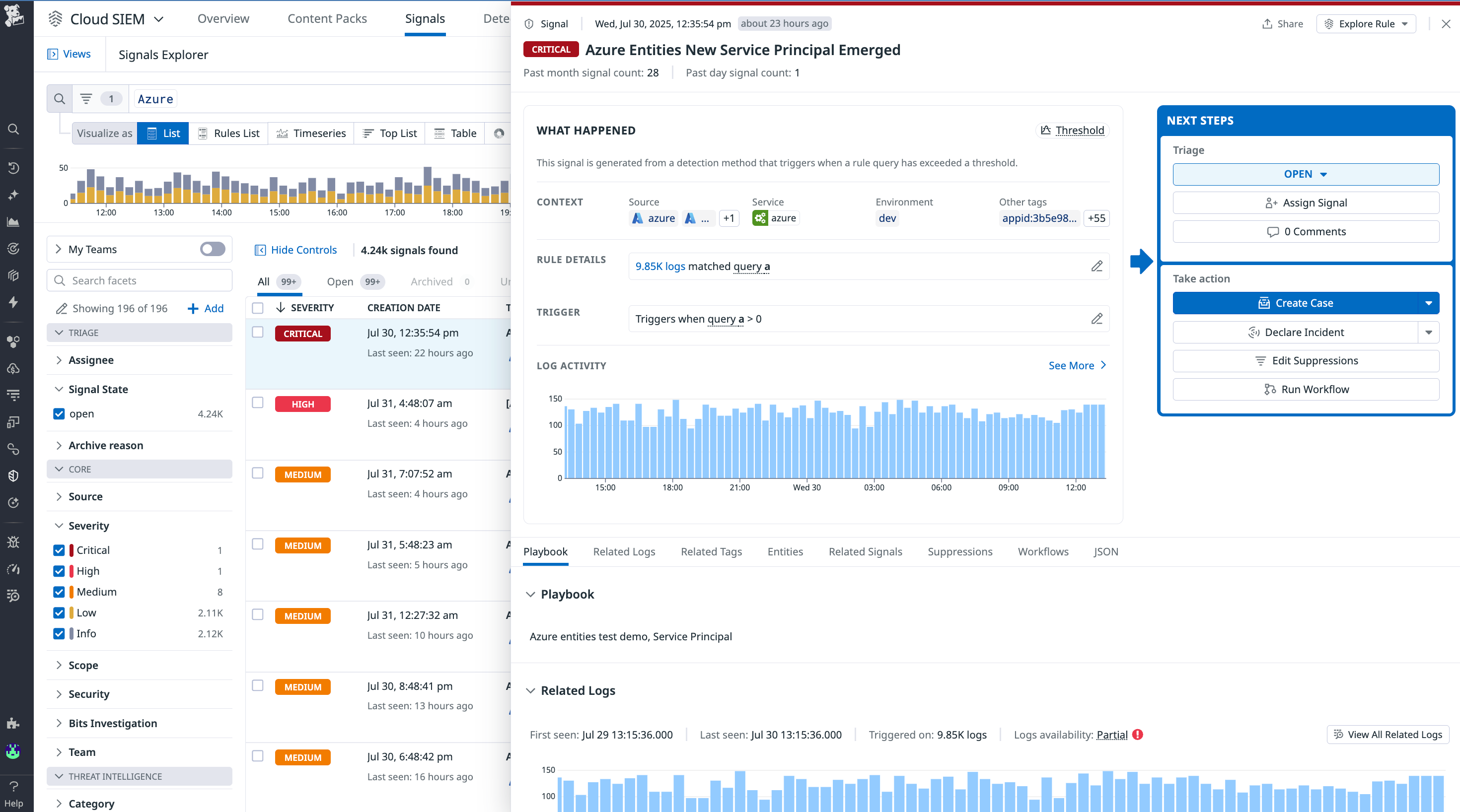Viewport: 1460px width, 812px height.
Task: Click the red color swatch beside the Critical facet
Action: 71,549
